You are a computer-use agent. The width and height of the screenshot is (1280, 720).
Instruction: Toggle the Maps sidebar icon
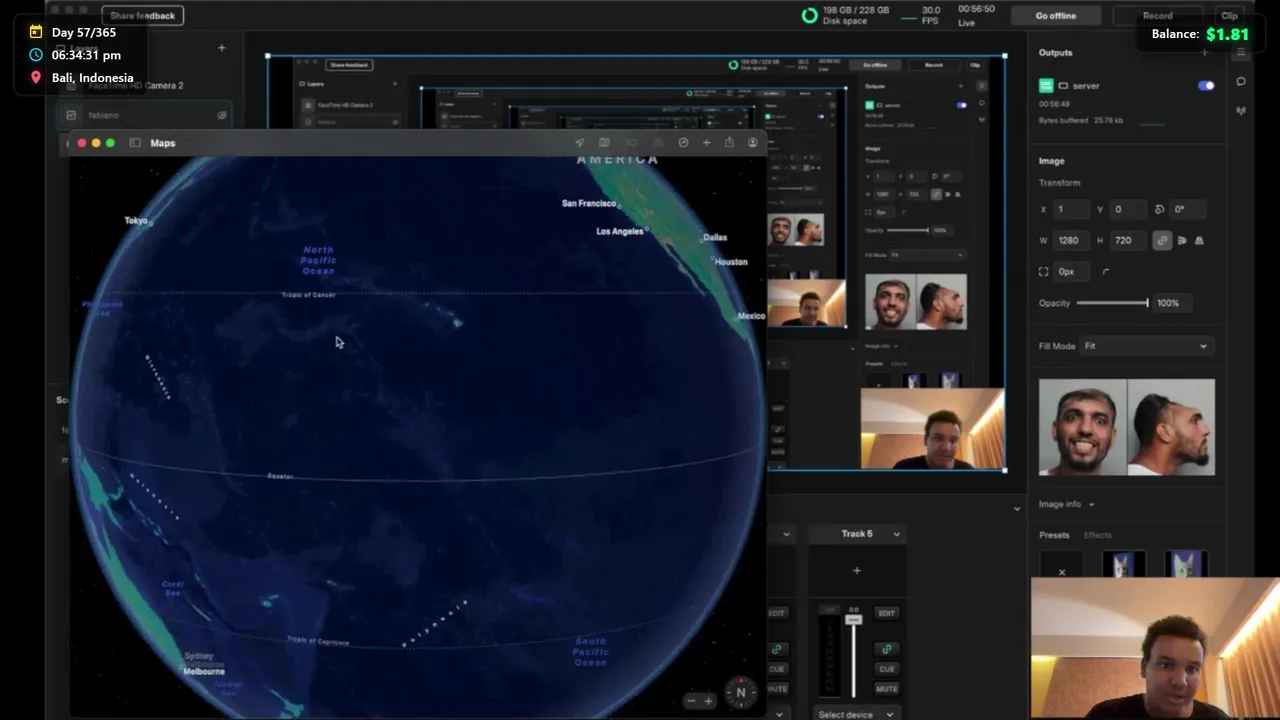pos(135,143)
